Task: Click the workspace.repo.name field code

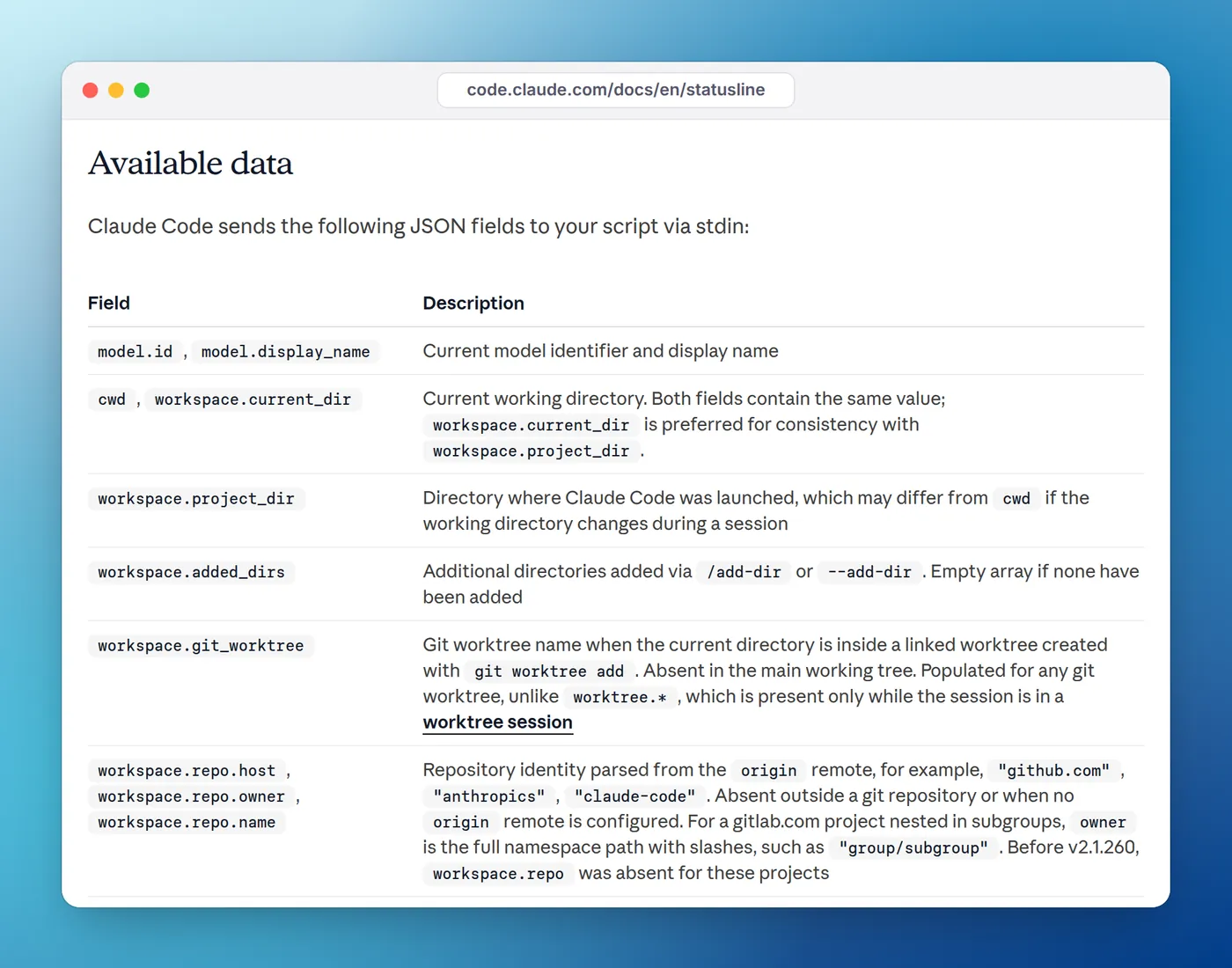Action: 187,822
